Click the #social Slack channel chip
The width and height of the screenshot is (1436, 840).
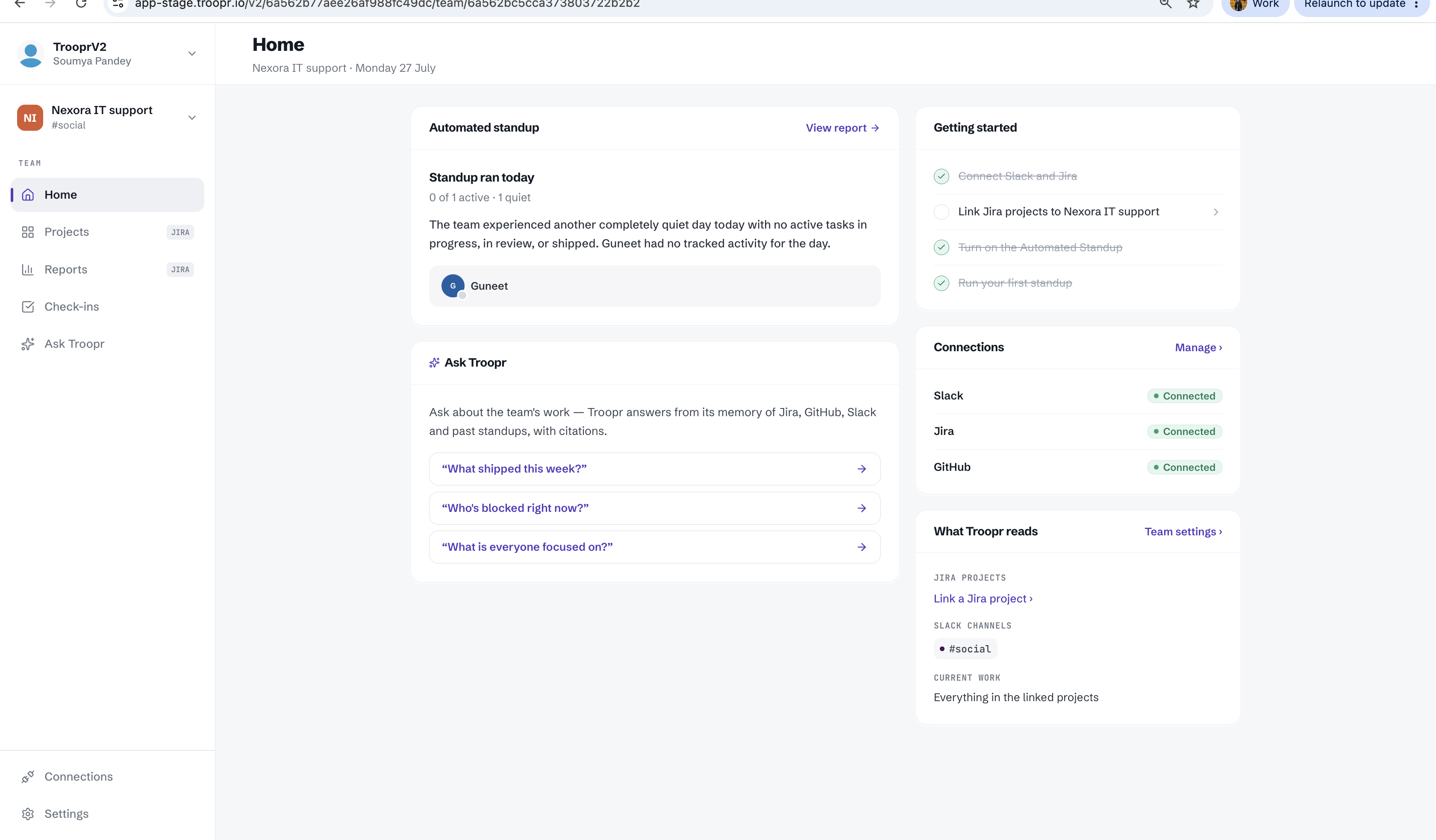point(965,649)
